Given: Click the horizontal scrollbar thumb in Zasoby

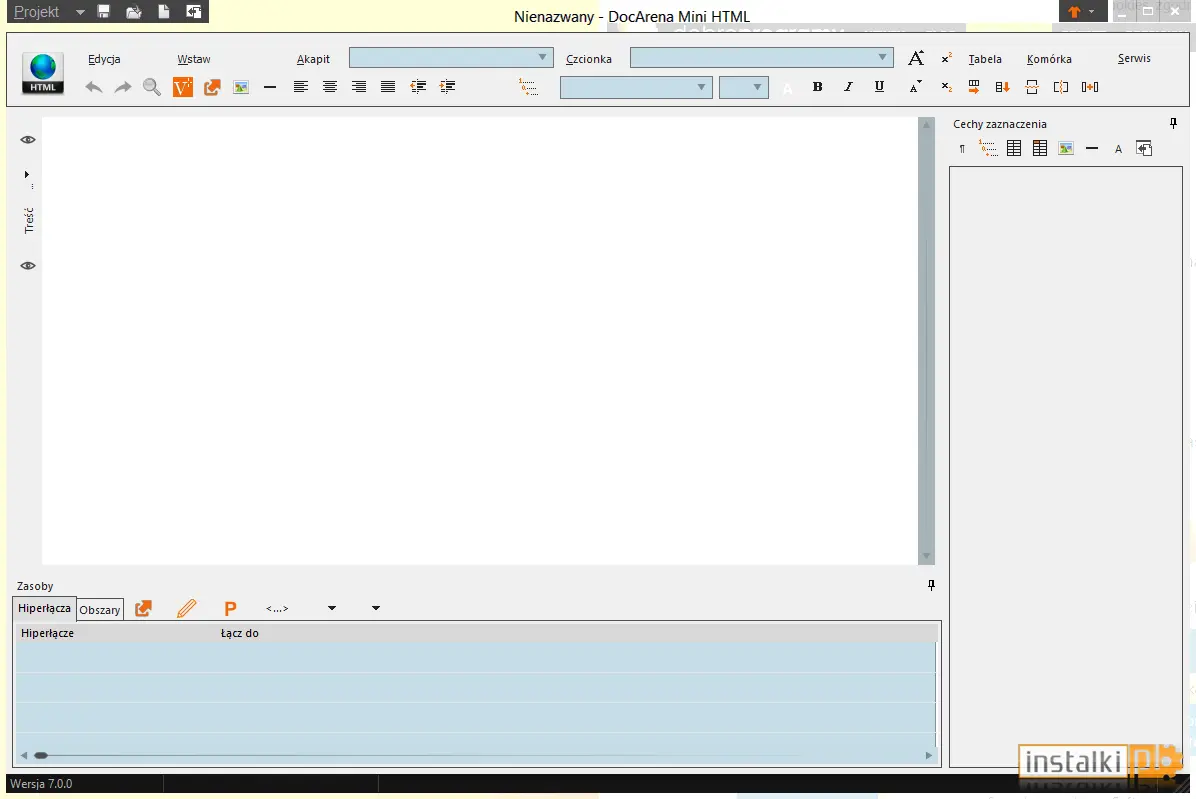Looking at the screenshot, I should click(x=41, y=755).
